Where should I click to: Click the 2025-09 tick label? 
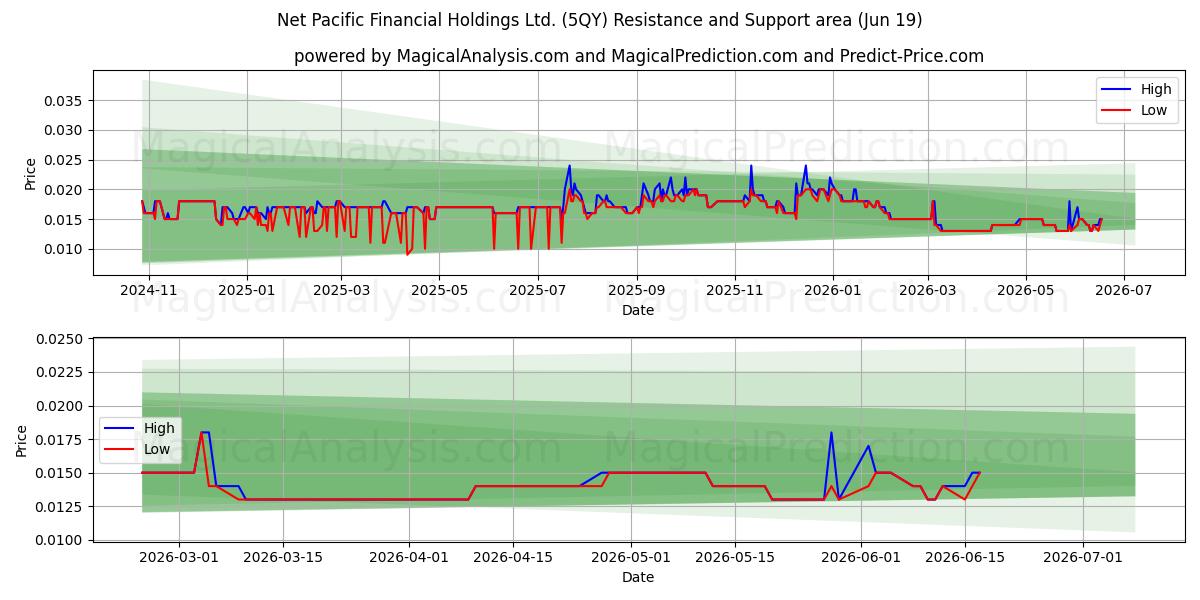tap(636, 290)
